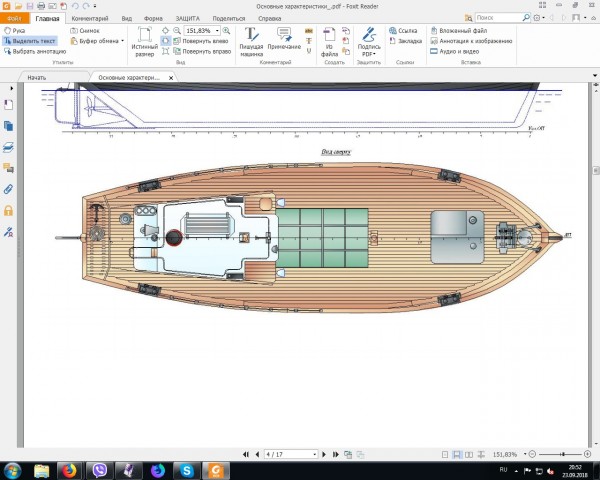Open the Attachments paperclip panel
Viewport: 600px width, 480px height.
[8, 188]
